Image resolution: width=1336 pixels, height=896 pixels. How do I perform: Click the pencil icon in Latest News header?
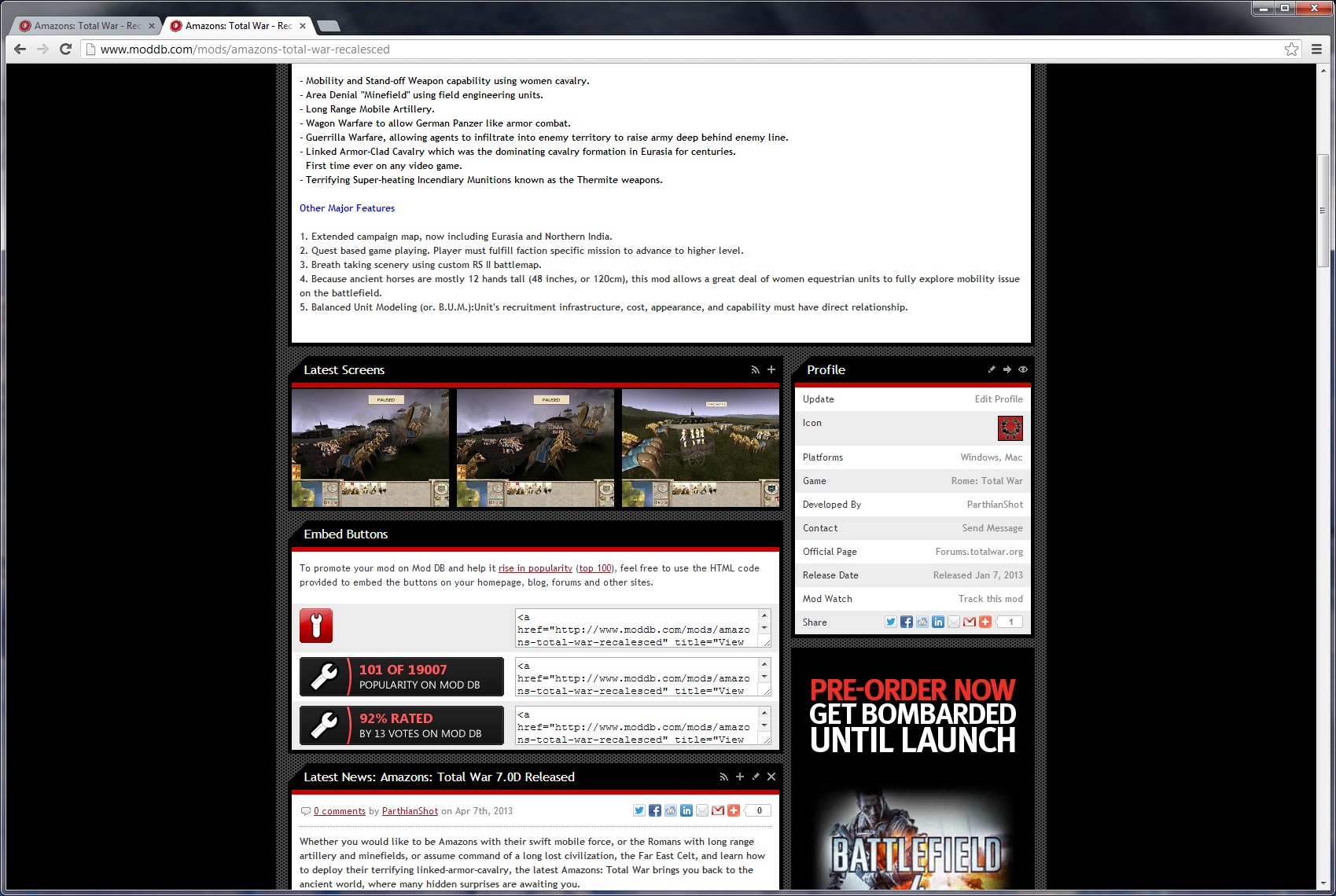[x=756, y=777]
